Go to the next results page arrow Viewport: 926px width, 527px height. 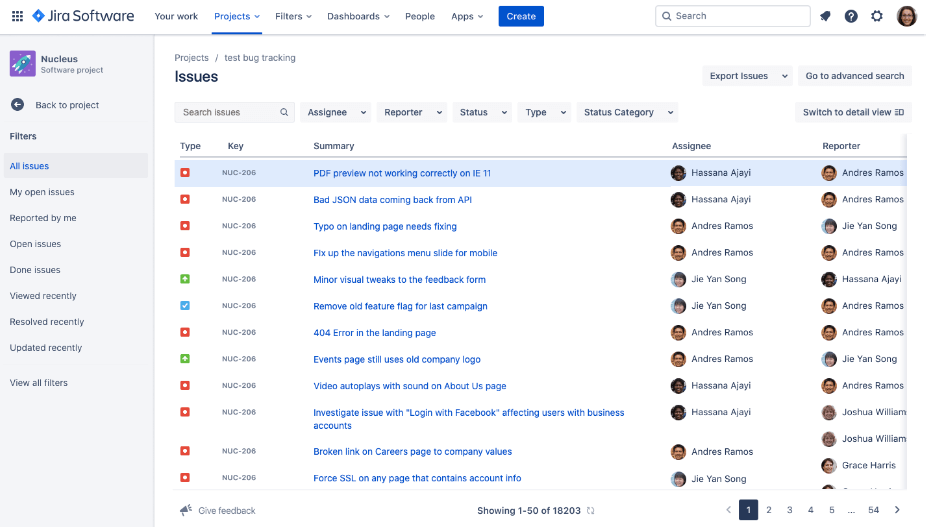tap(897, 510)
